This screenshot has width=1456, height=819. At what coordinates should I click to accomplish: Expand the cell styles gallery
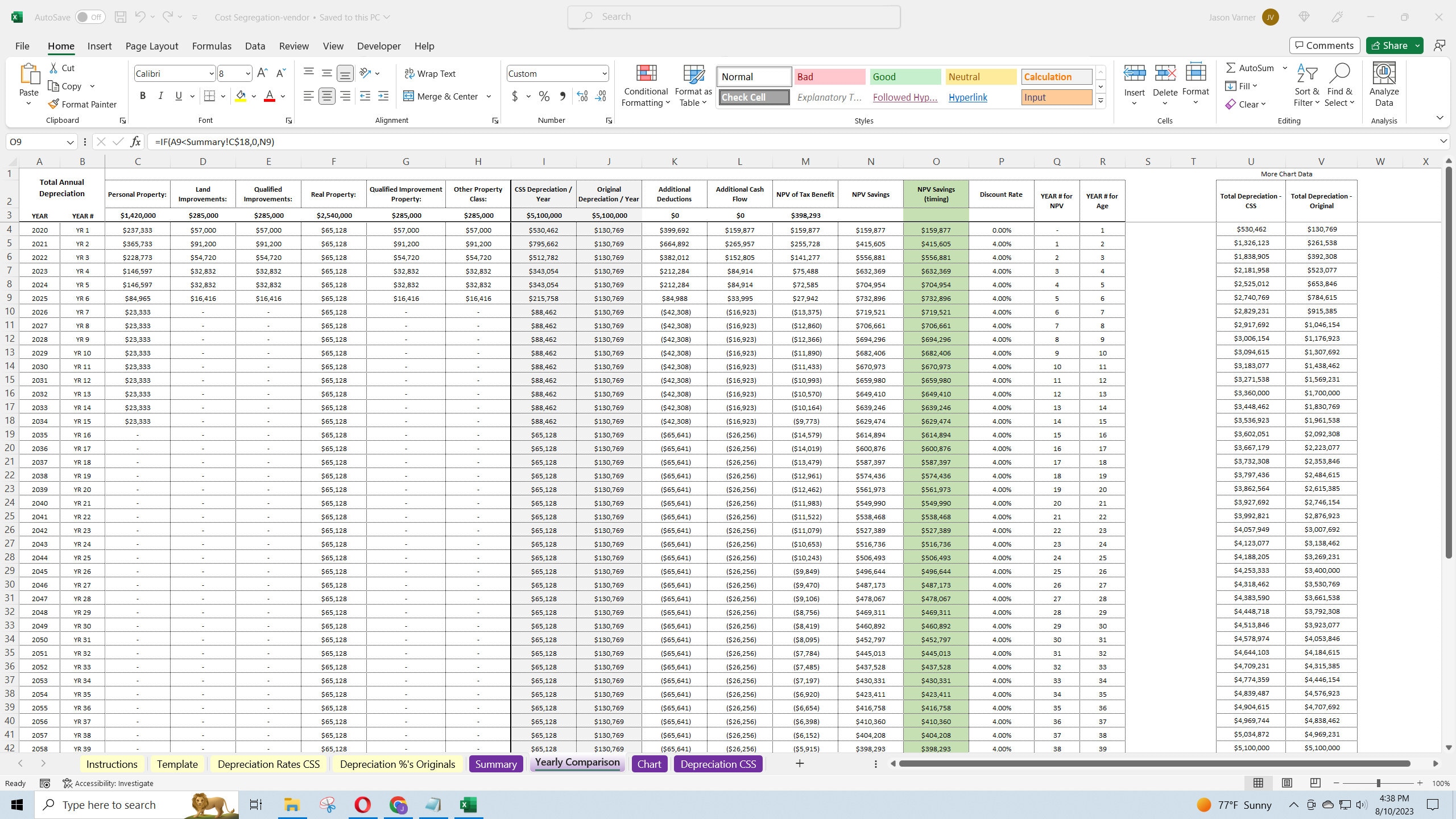pyautogui.click(x=1101, y=100)
